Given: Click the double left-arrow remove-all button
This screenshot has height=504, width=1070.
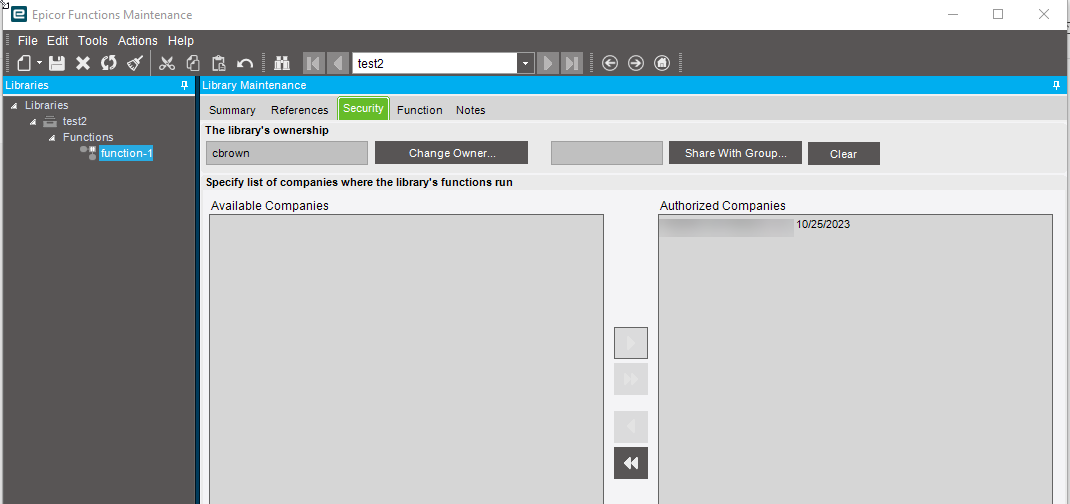Looking at the screenshot, I should pyautogui.click(x=631, y=463).
